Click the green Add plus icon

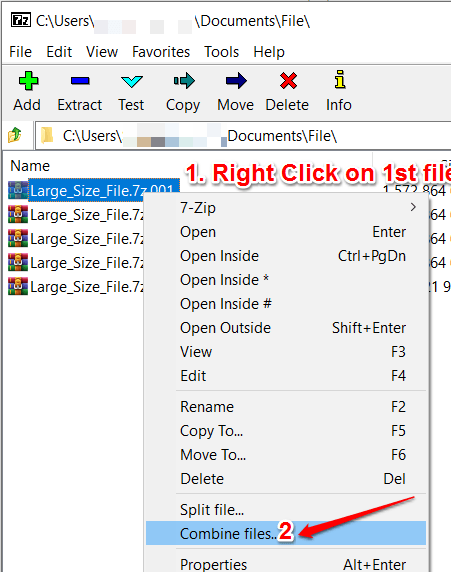(28, 81)
